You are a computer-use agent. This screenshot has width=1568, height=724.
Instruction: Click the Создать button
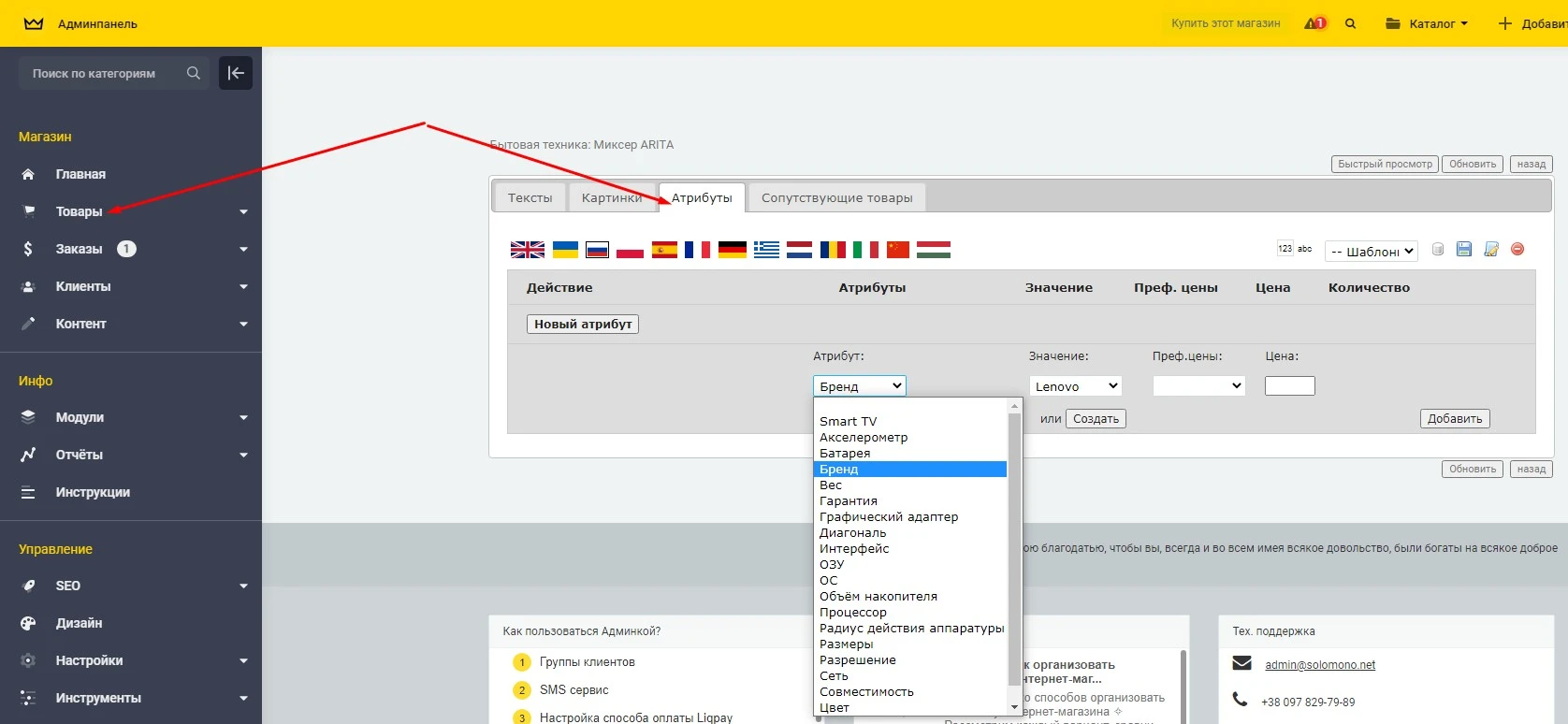[x=1096, y=418]
